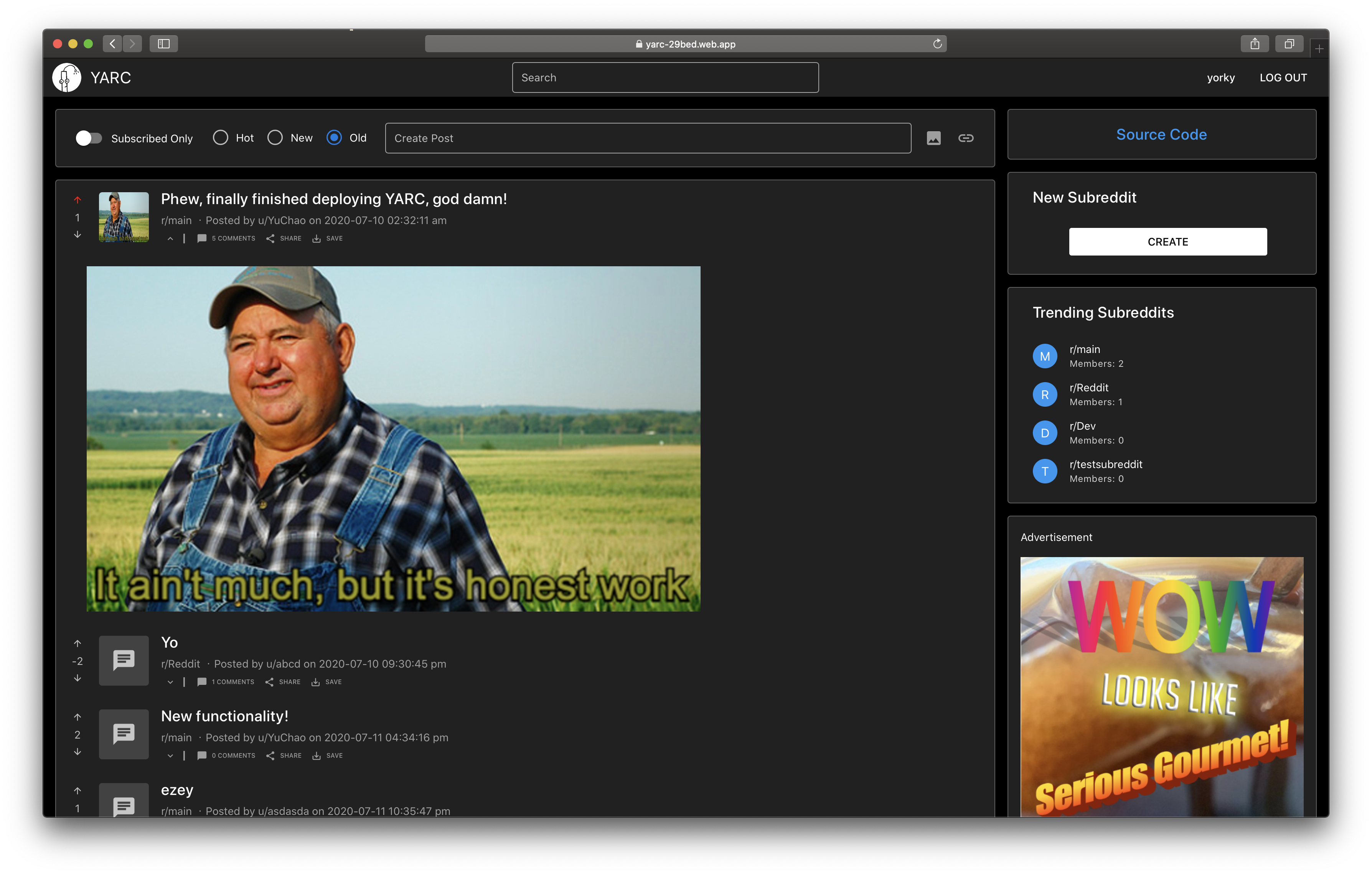The height and width of the screenshot is (874, 1372).
Task: Open comments on the 'Phew, finally finished' post
Action: coord(226,238)
